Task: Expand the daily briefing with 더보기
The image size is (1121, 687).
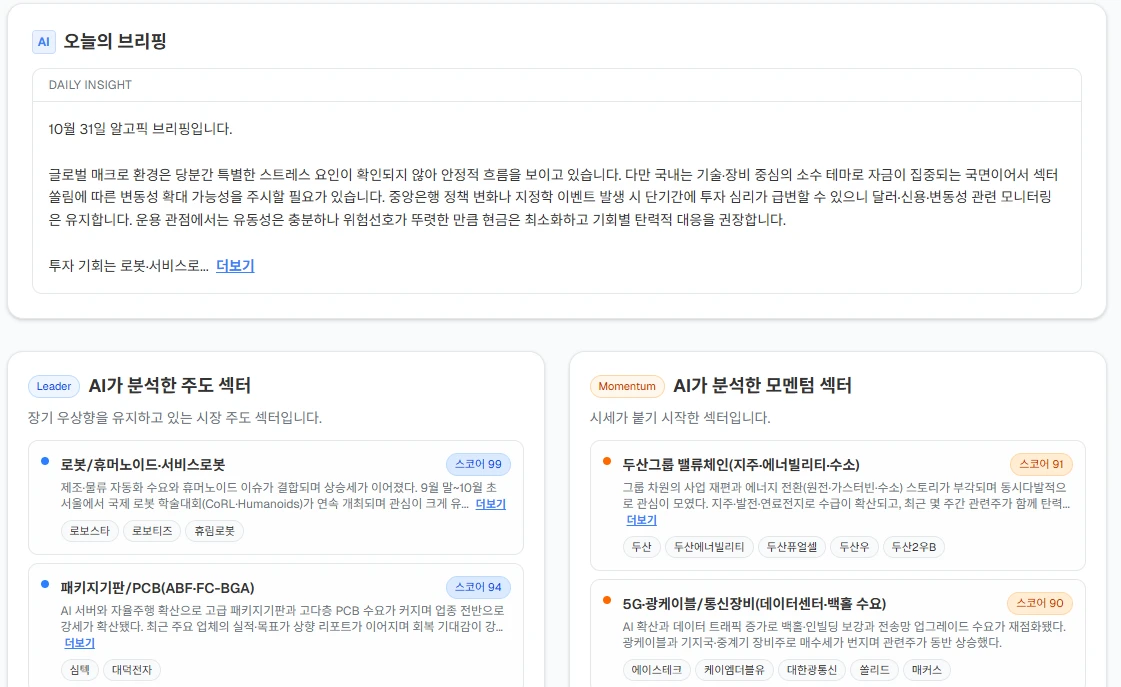Action: pyautogui.click(x=235, y=266)
